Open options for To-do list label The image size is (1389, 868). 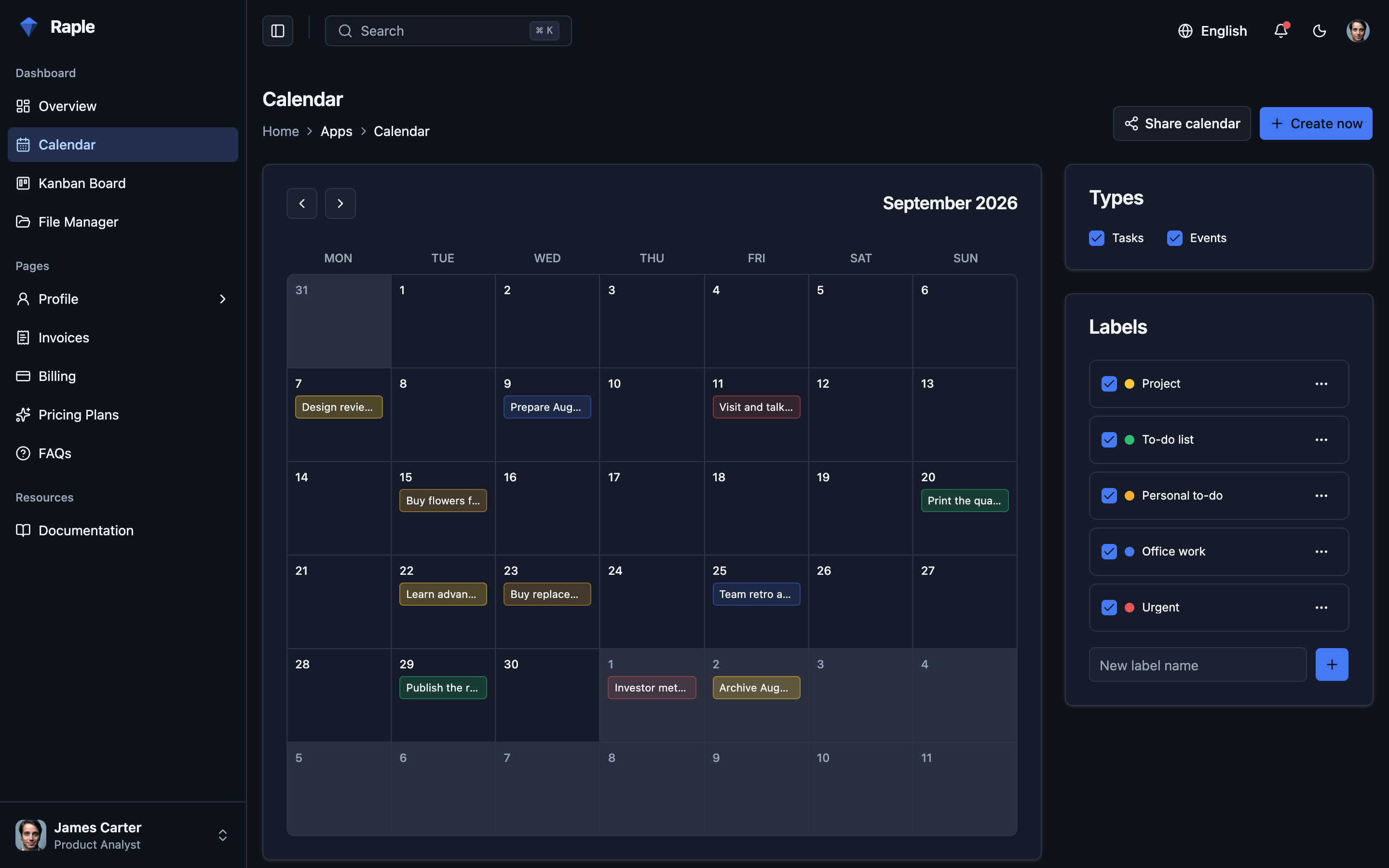coord(1321,440)
